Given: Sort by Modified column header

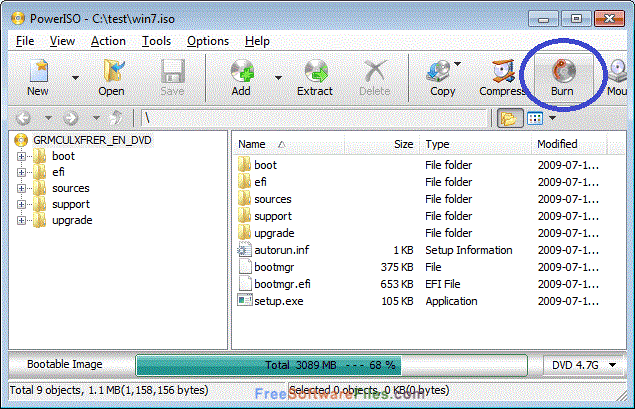Looking at the screenshot, I should (x=570, y=144).
